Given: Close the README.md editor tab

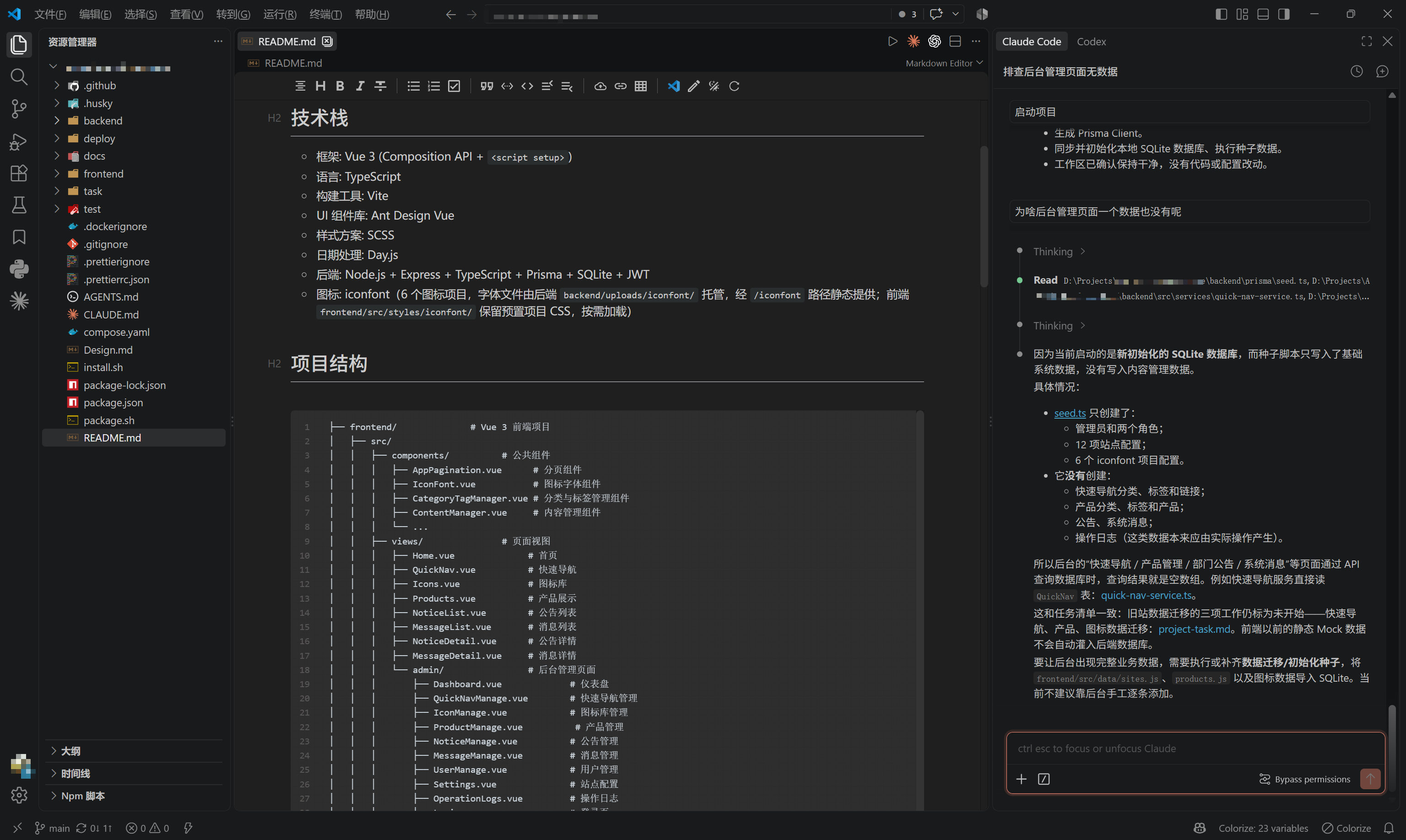Looking at the screenshot, I should [x=327, y=41].
